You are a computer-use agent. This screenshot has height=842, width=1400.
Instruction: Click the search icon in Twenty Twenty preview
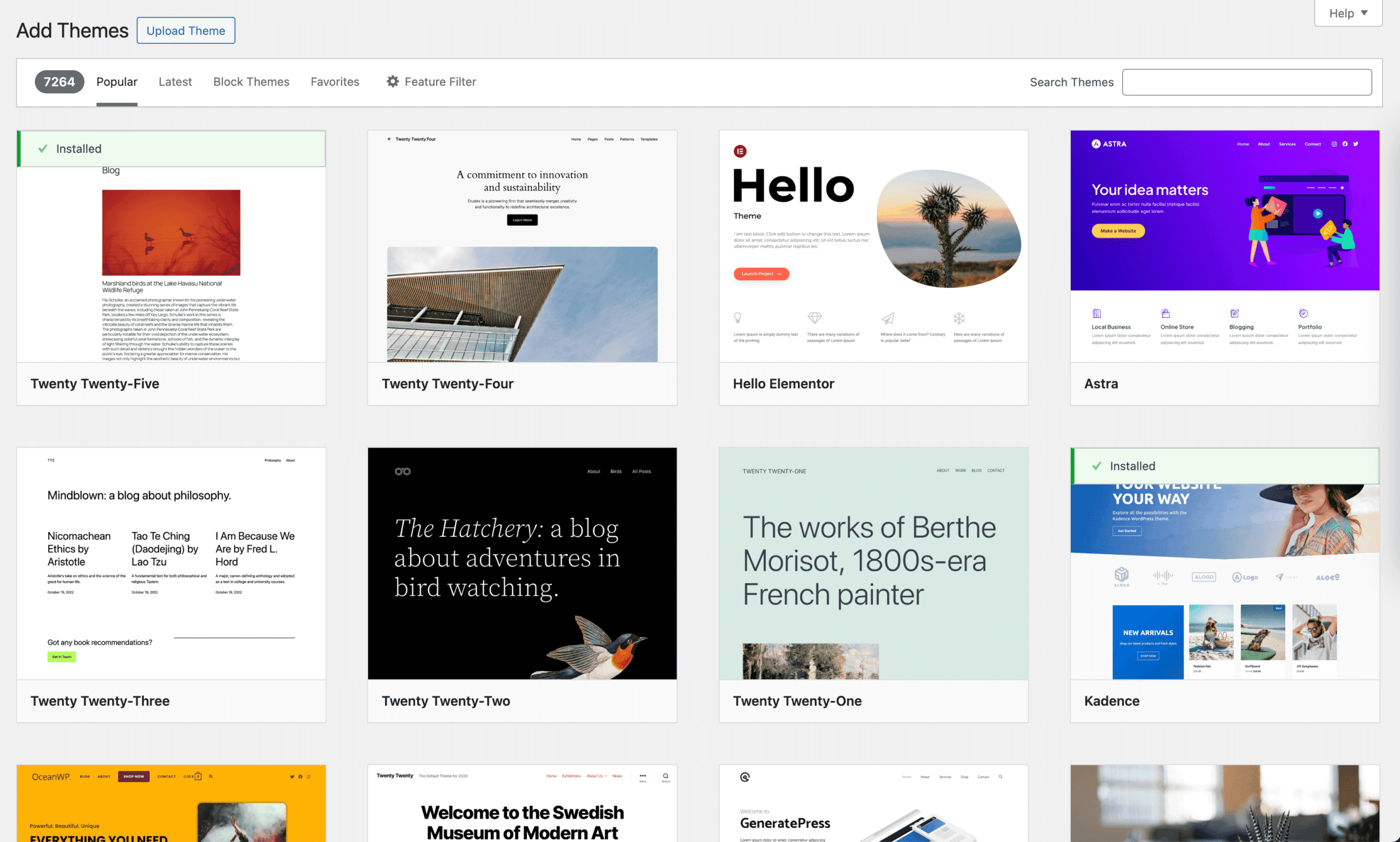(666, 776)
